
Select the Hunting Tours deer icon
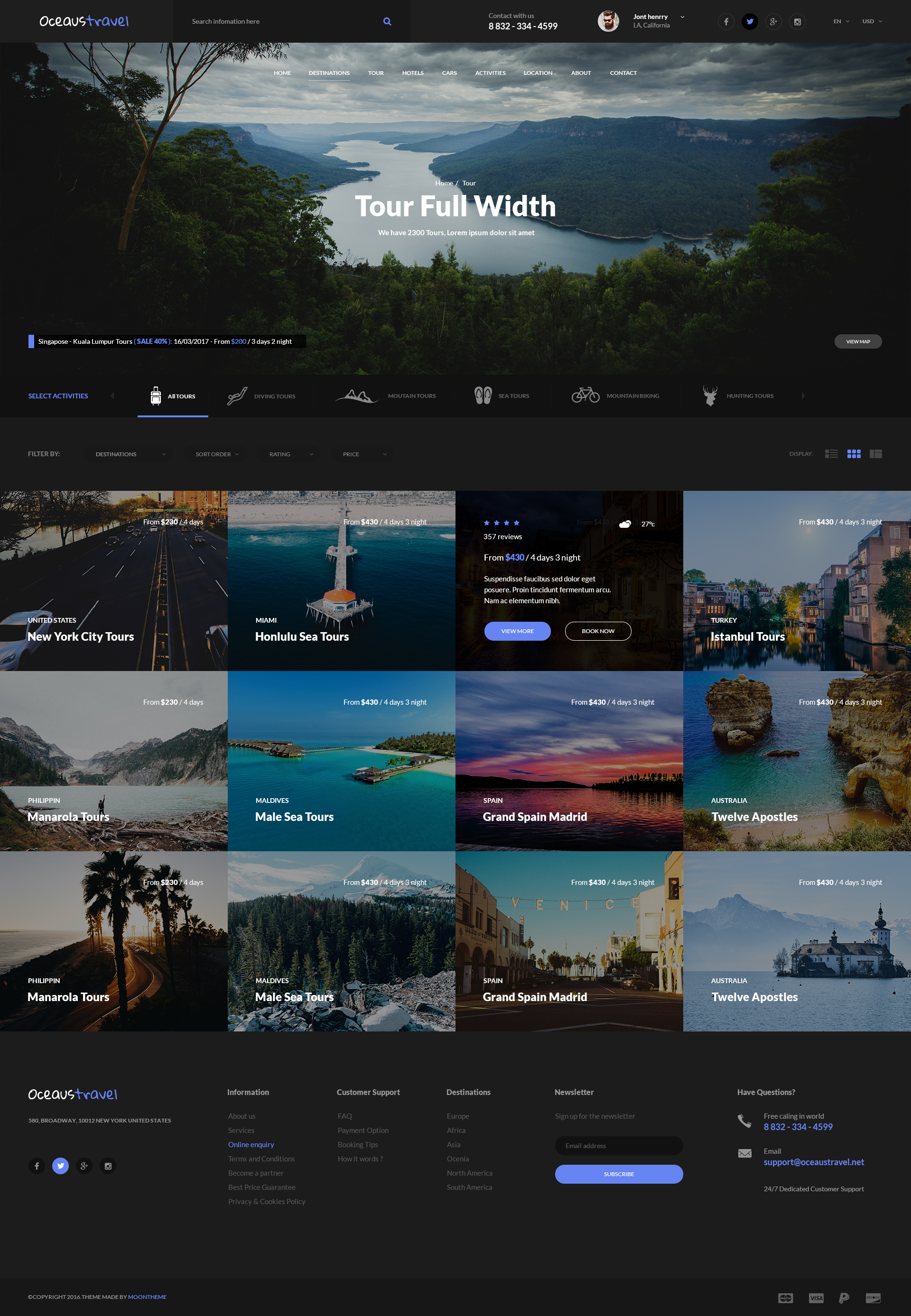click(x=709, y=396)
